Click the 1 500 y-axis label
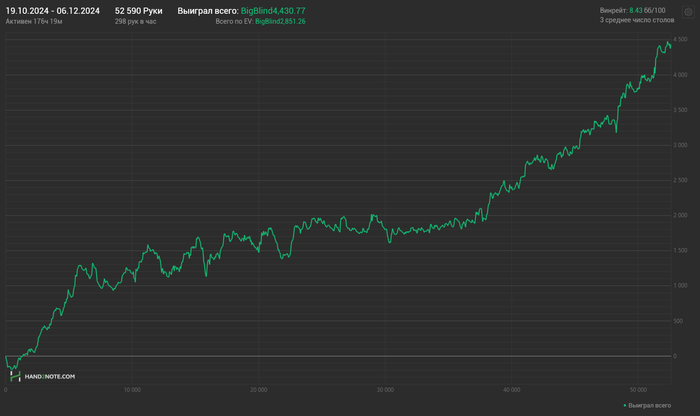This screenshot has width=700, height=416. point(680,250)
